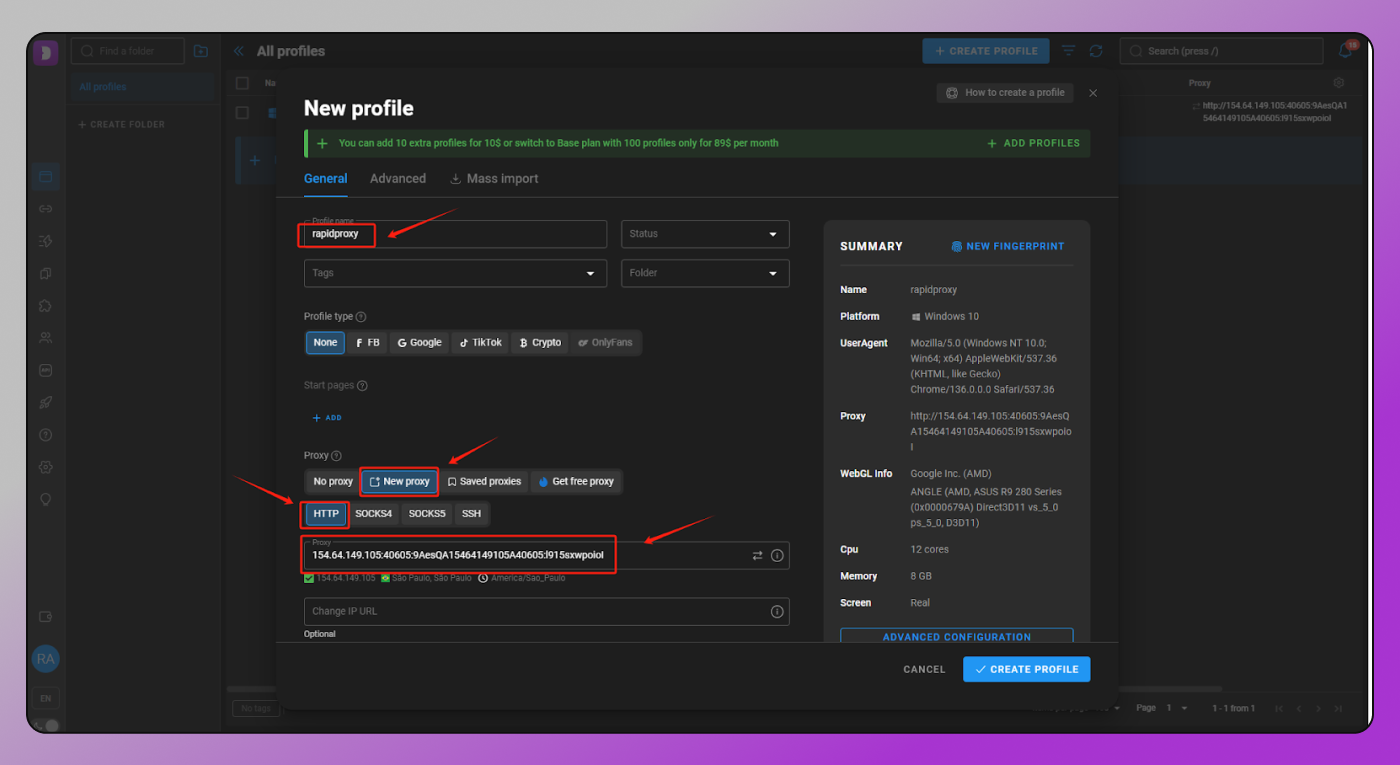The image size is (1400, 765).
Task: Click Advanced Configuration button
Action: [x=957, y=636]
